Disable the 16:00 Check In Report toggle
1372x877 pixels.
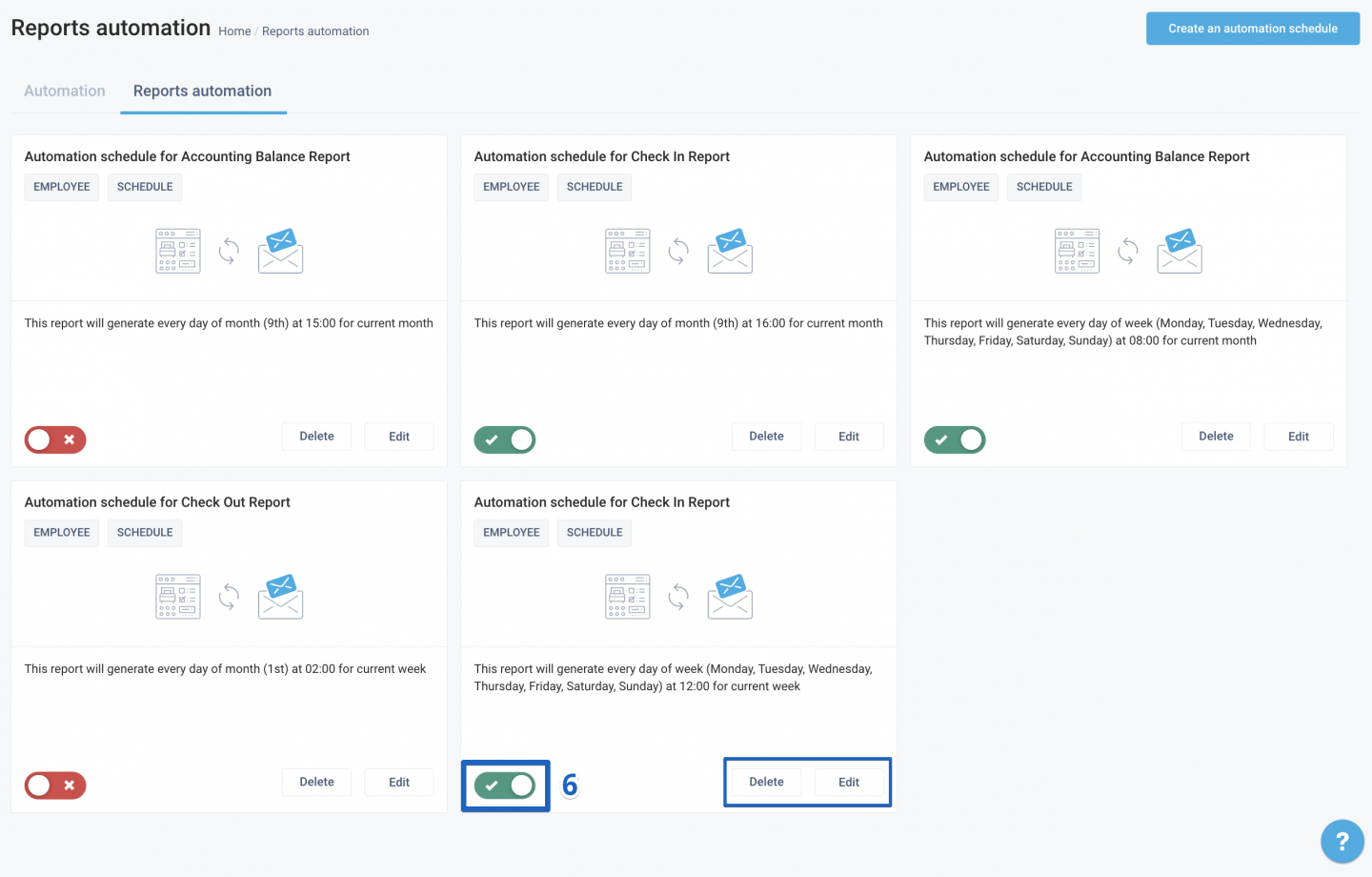click(x=505, y=439)
